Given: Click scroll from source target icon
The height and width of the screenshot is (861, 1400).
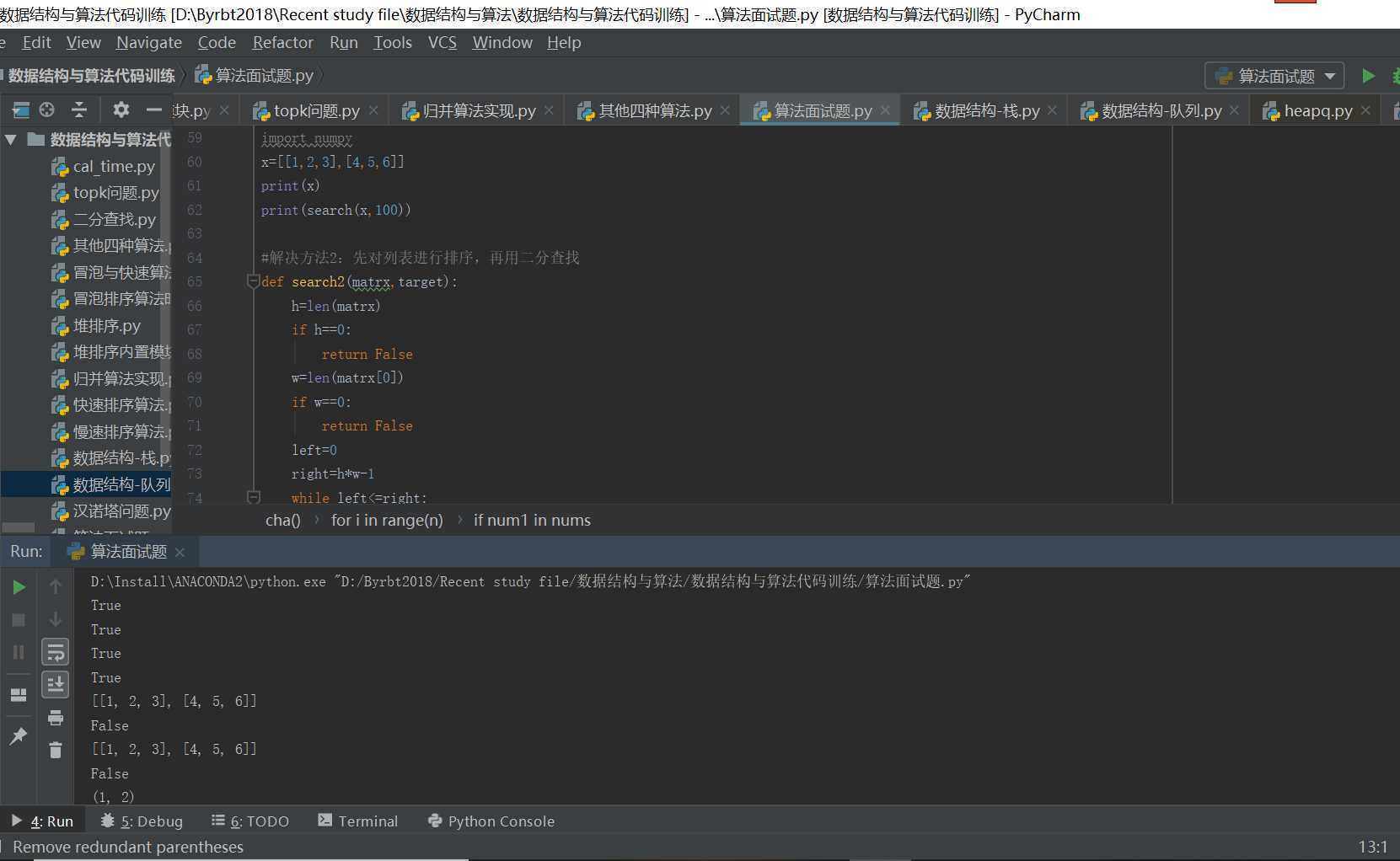Looking at the screenshot, I should [x=47, y=110].
